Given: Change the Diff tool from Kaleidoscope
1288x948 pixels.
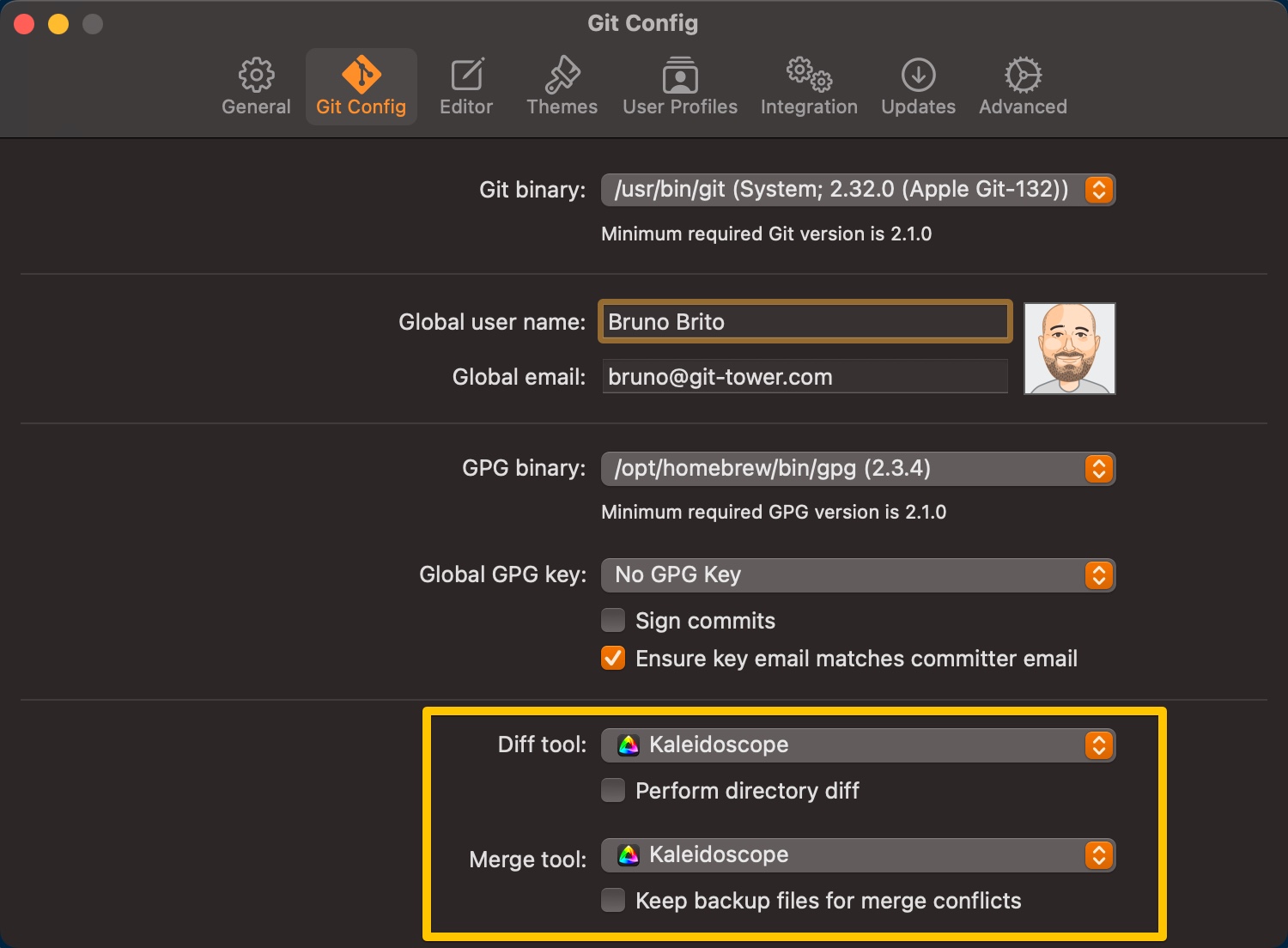Looking at the screenshot, I should [x=1098, y=745].
